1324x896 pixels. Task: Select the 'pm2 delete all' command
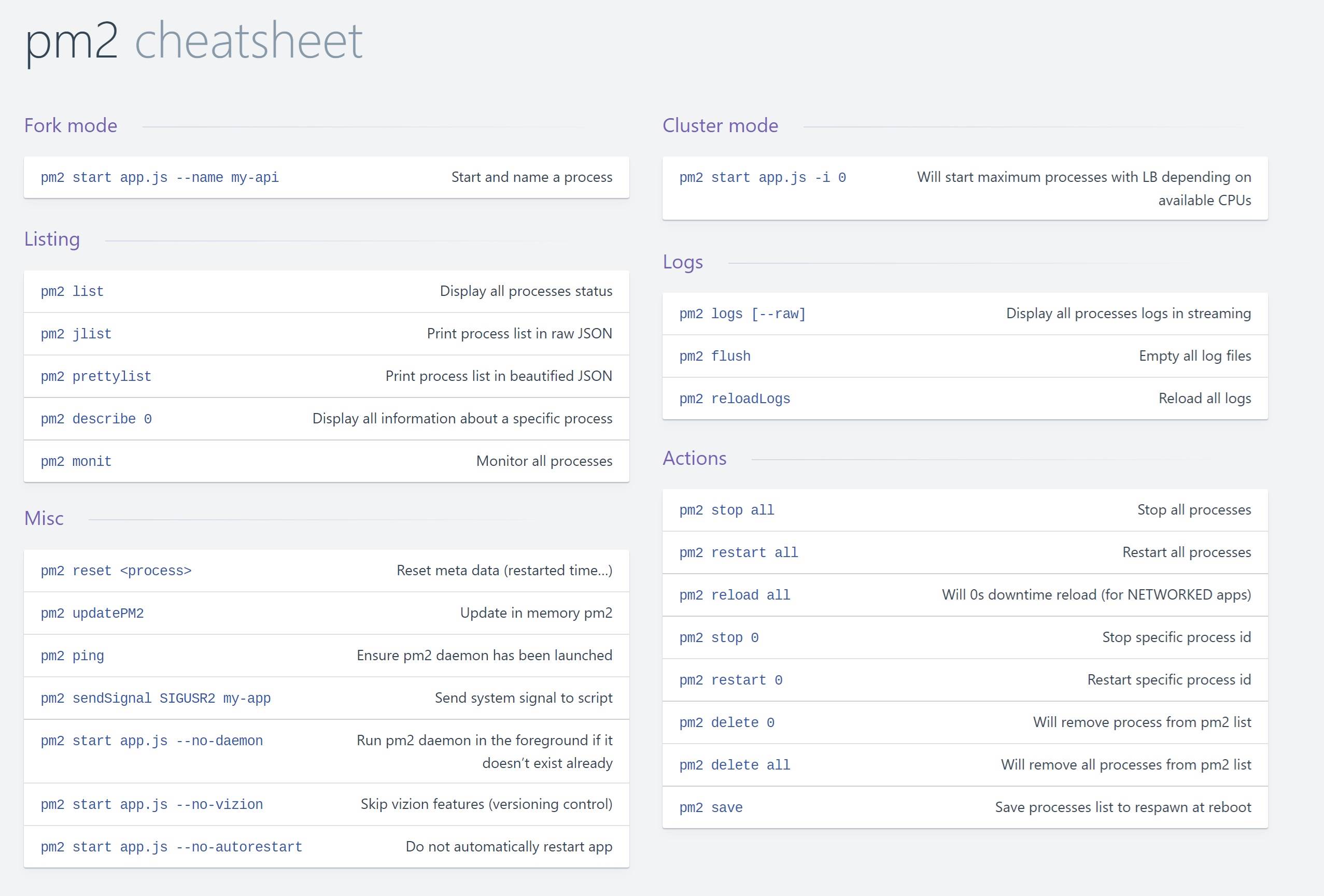coord(735,765)
